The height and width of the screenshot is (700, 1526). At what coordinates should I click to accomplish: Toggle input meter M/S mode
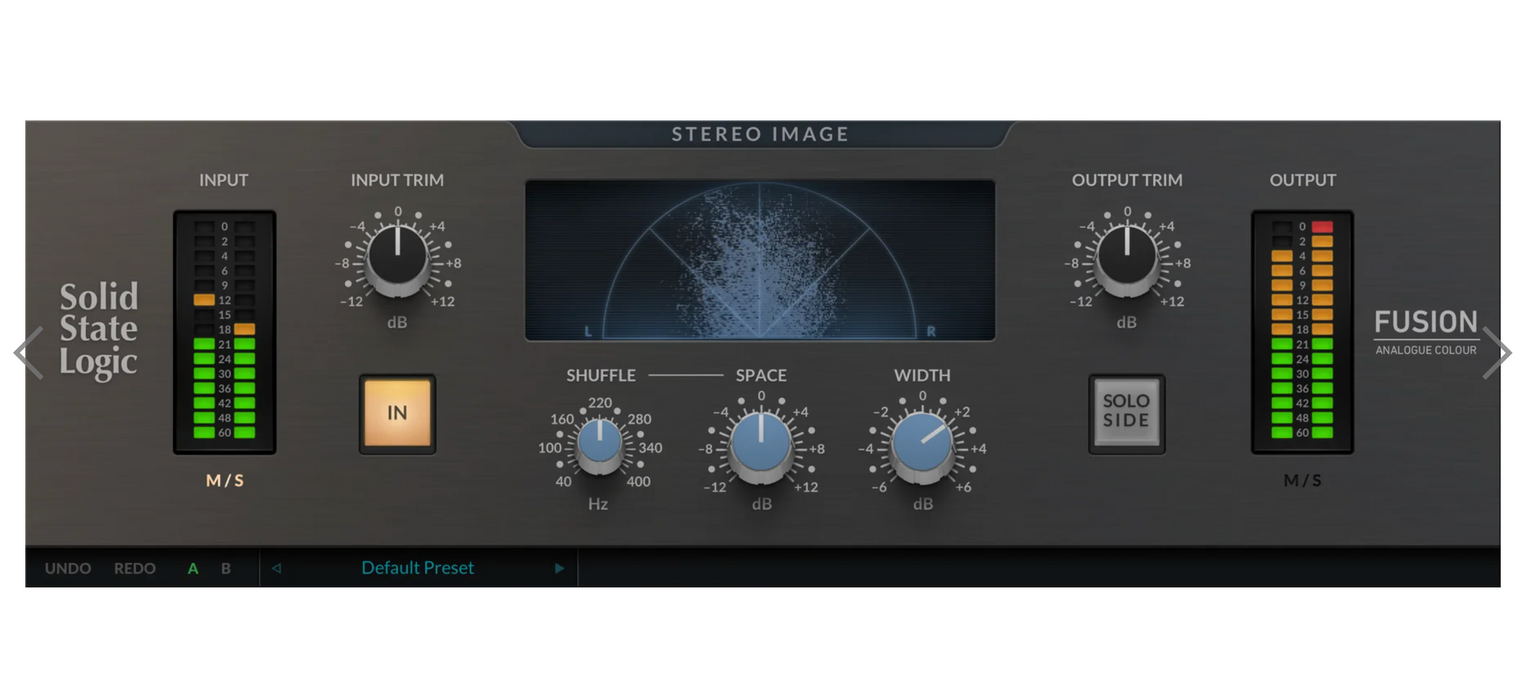pos(224,481)
